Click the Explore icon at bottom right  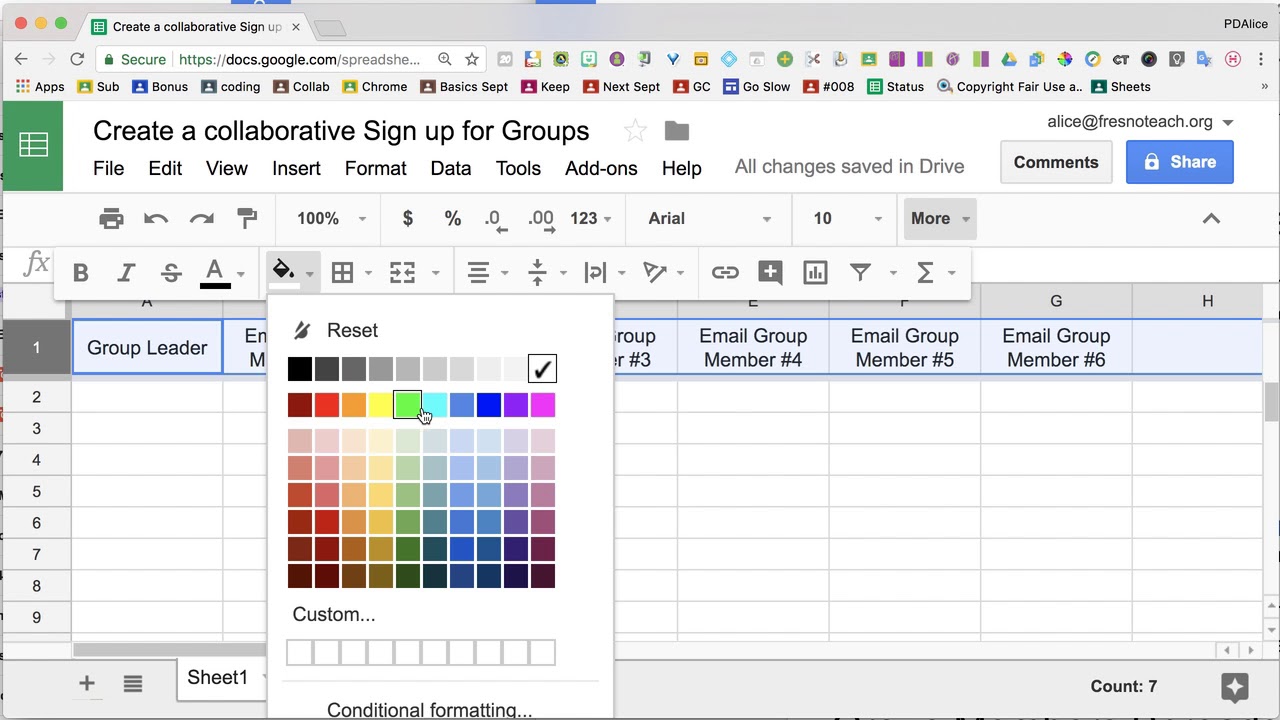[1234, 687]
